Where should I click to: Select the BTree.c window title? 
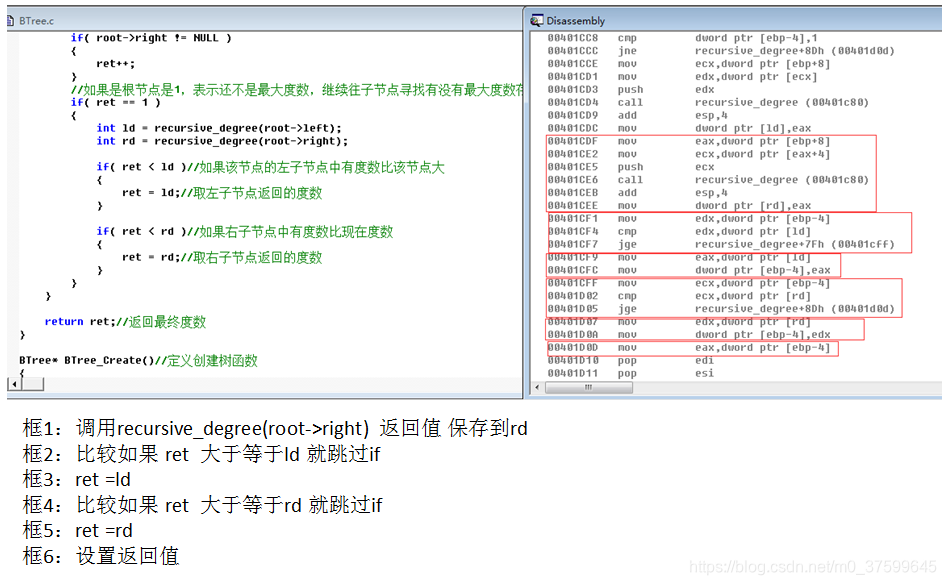[x=36, y=21]
